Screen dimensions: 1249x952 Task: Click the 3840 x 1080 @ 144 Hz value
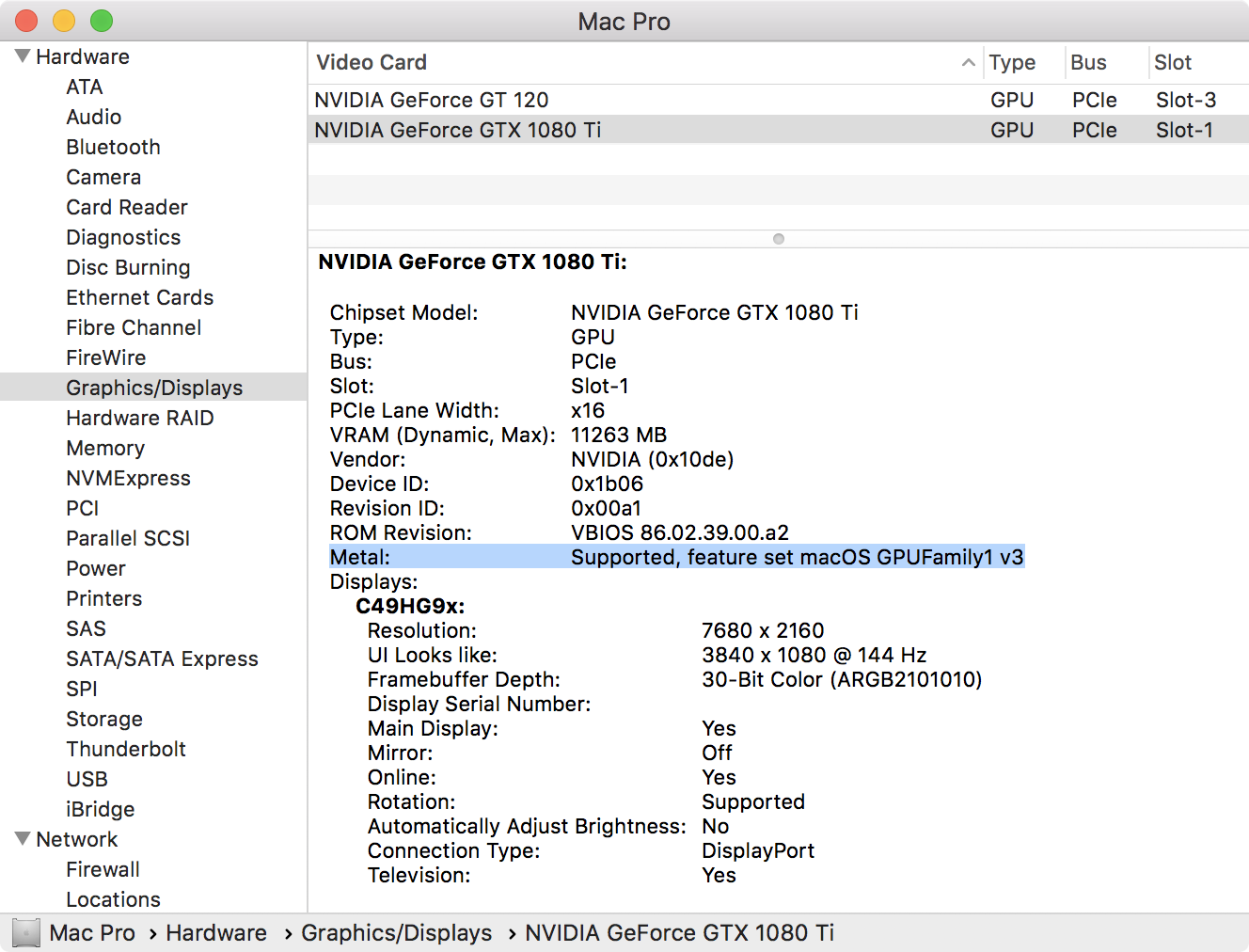point(814,655)
